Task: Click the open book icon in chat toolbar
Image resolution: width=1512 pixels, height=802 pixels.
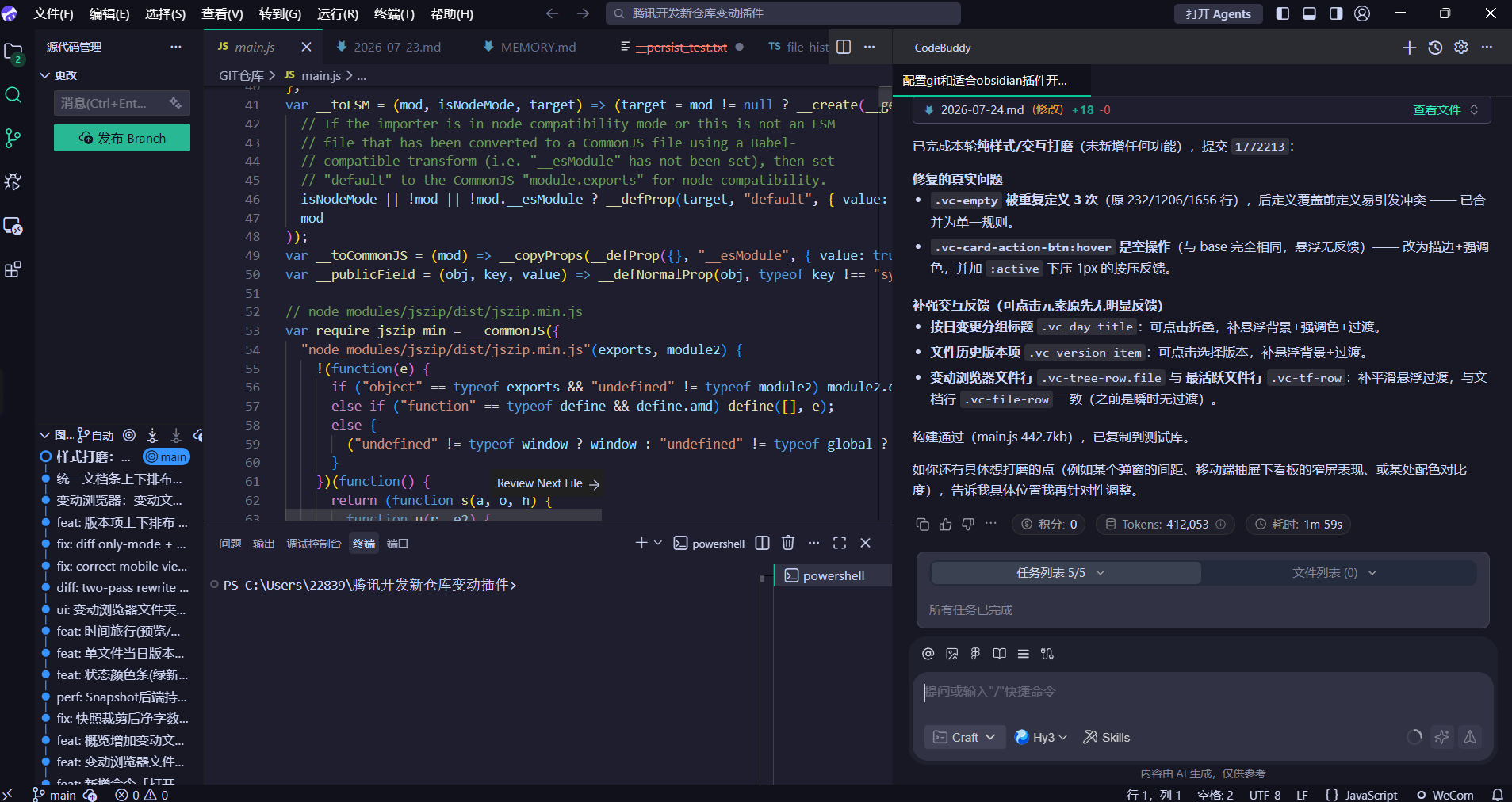Action: (x=1000, y=654)
